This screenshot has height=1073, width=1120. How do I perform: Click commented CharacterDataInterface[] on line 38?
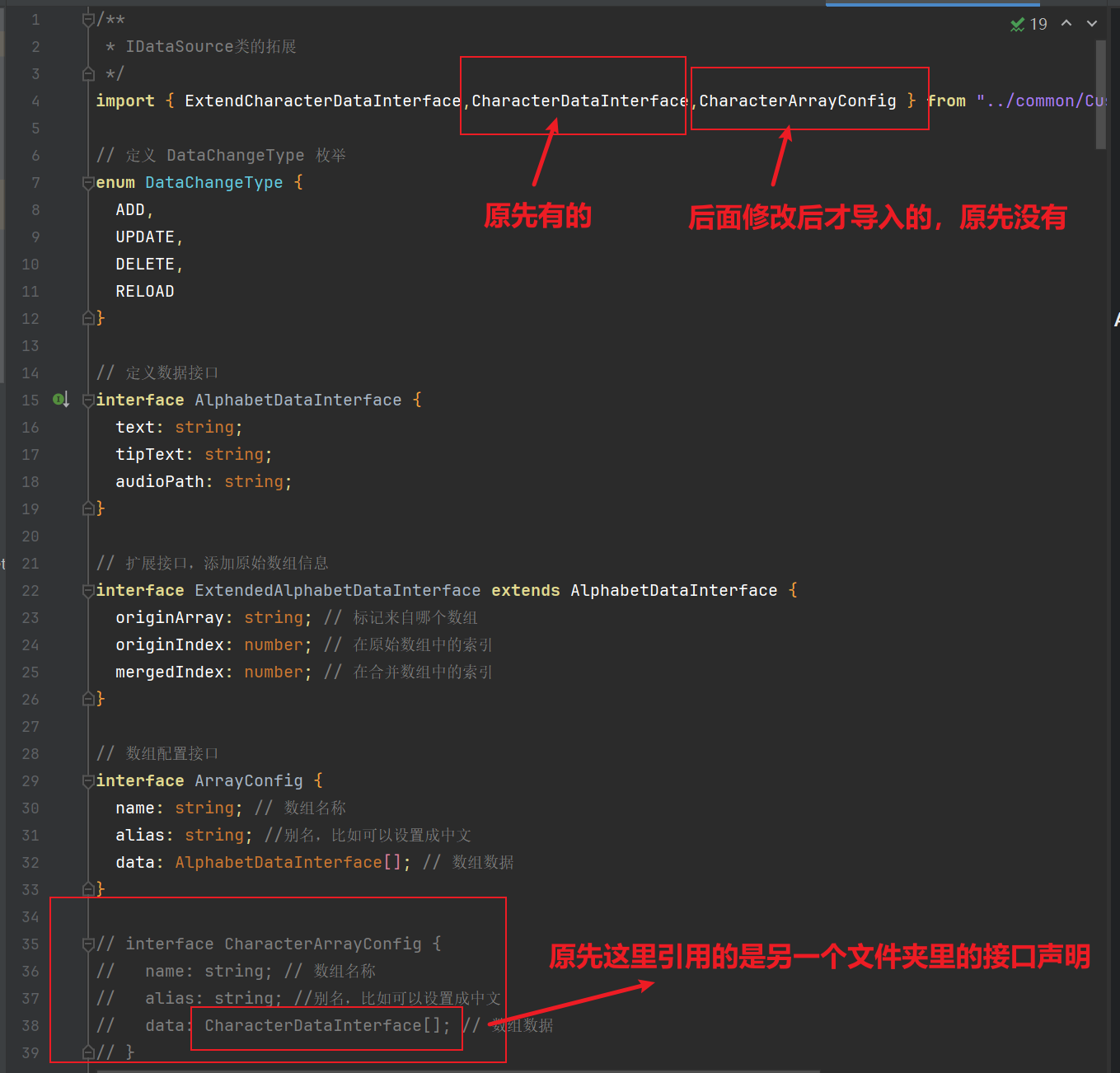(x=323, y=1025)
